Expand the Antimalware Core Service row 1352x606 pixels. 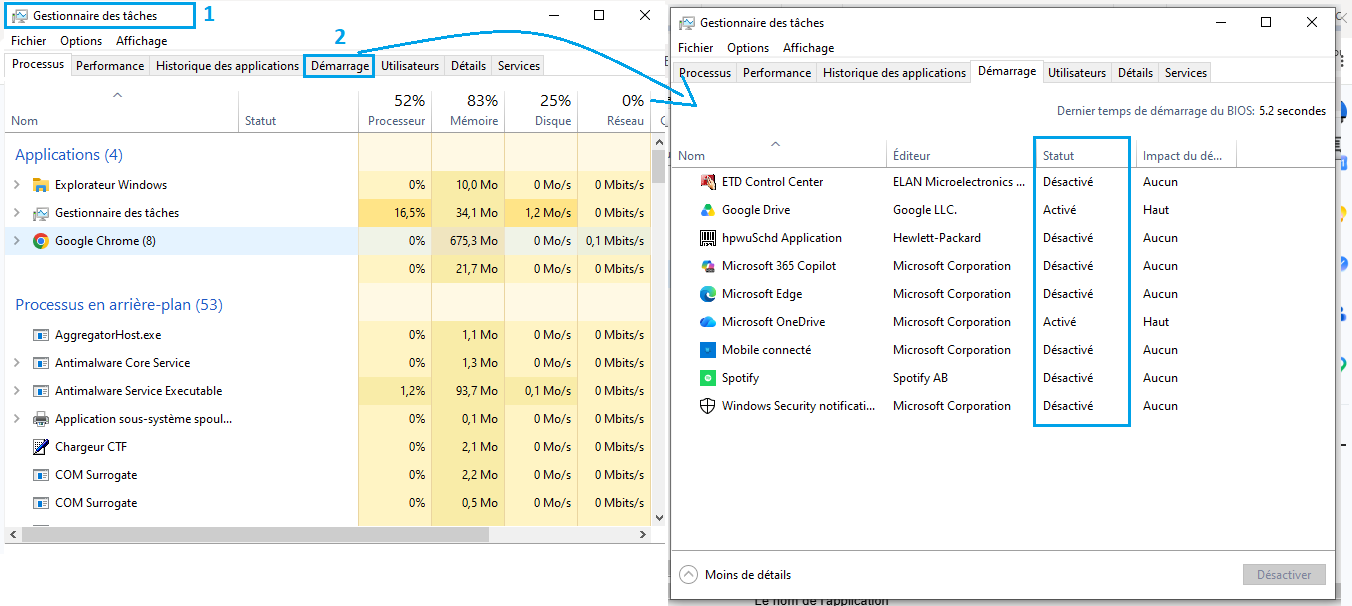pos(17,363)
